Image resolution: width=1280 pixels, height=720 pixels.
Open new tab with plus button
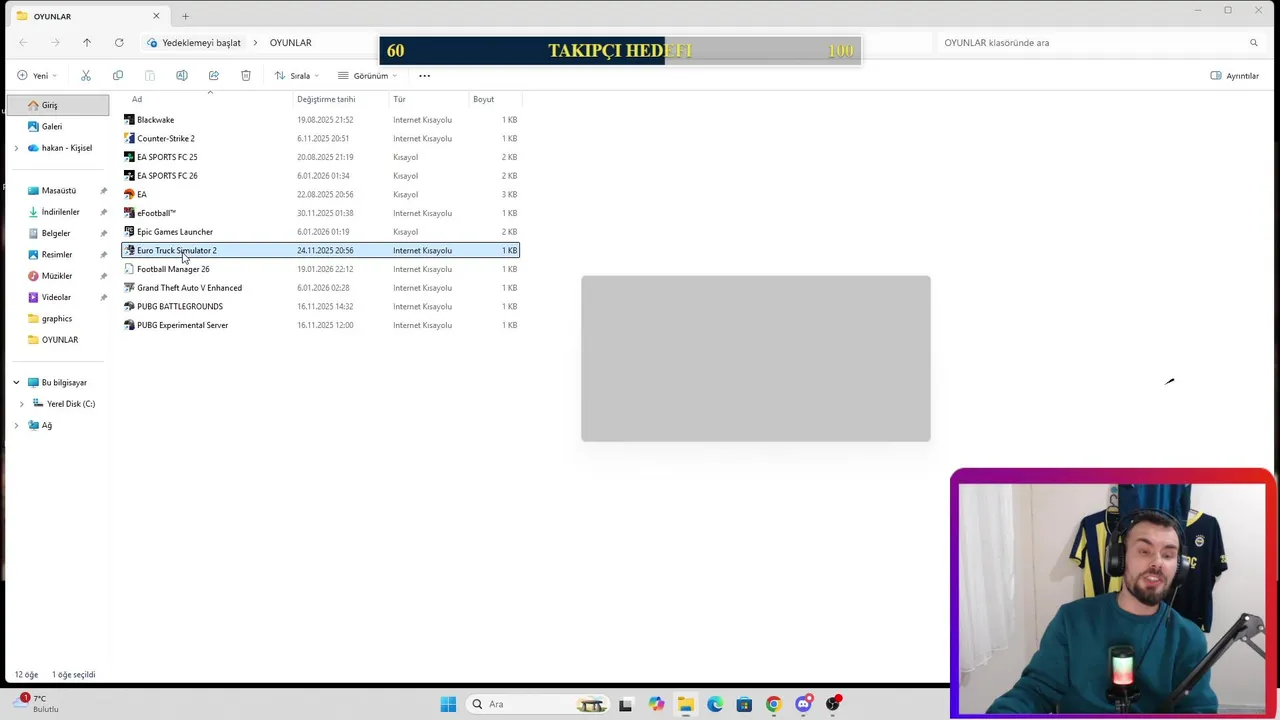(185, 16)
